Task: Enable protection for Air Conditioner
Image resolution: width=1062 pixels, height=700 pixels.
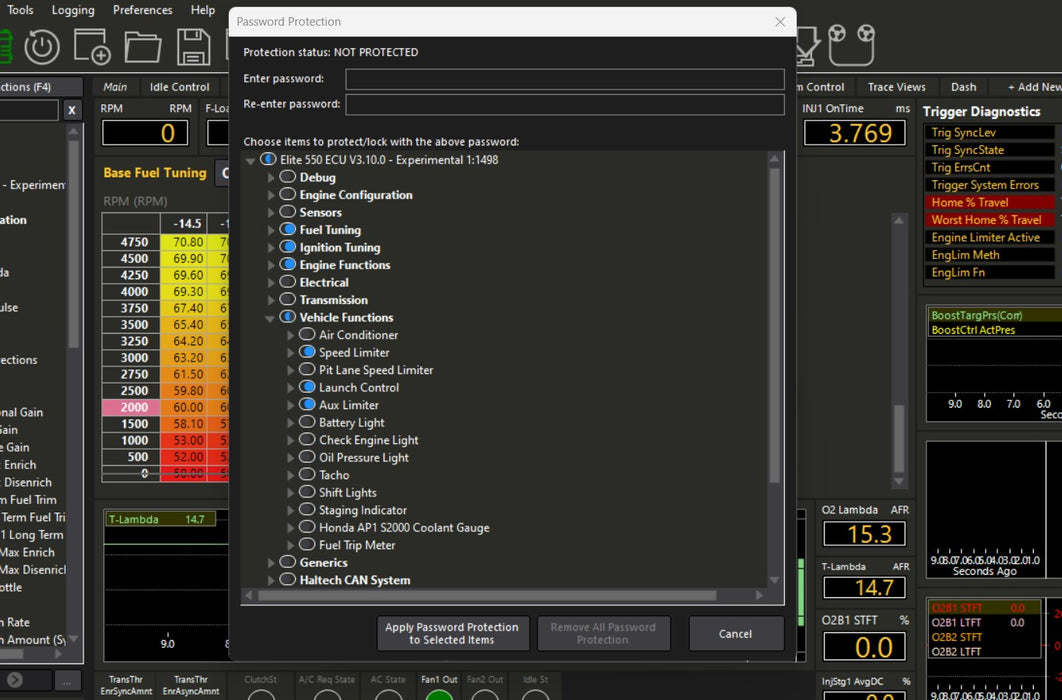Action: coord(307,335)
